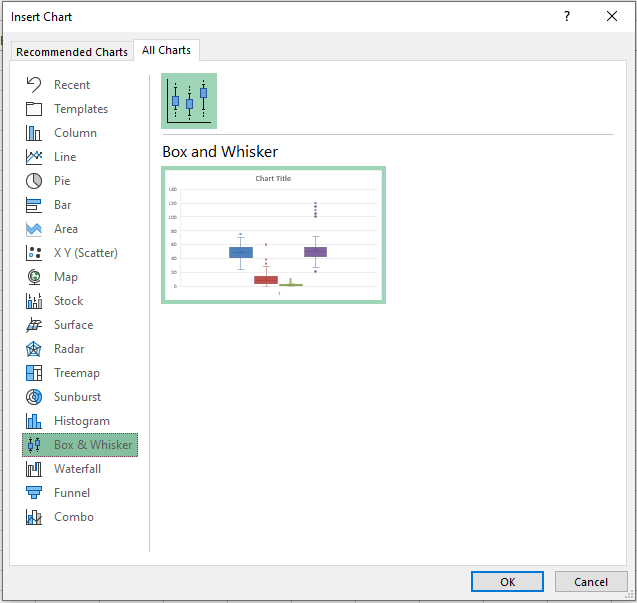Open the Templates folder icon
Image resolution: width=637 pixels, height=603 pixels.
(x=34, y=109)
